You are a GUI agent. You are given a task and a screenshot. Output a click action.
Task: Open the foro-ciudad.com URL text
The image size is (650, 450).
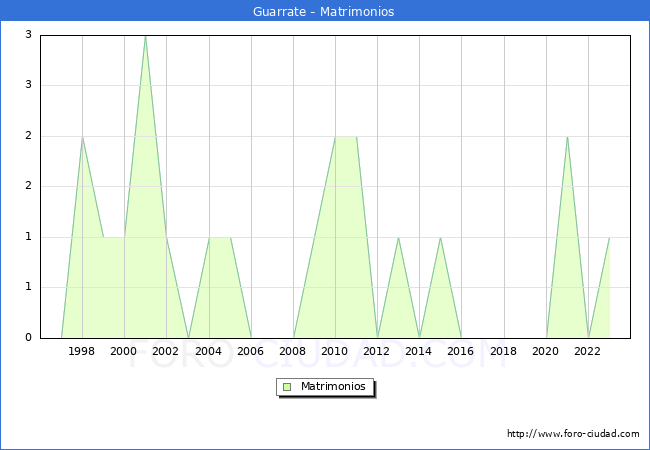(573, 433)
